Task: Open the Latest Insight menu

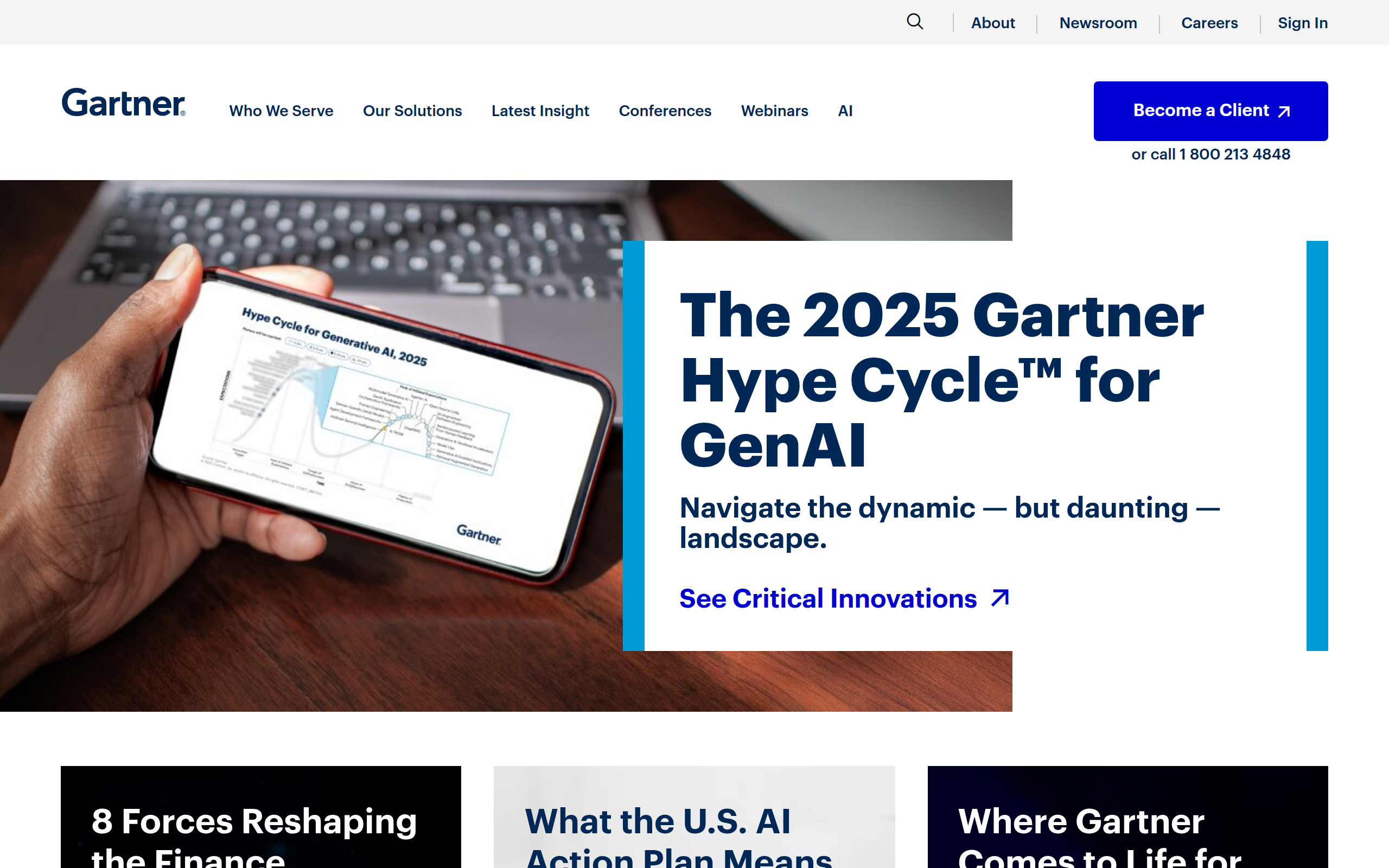Action: coord(540,111)
